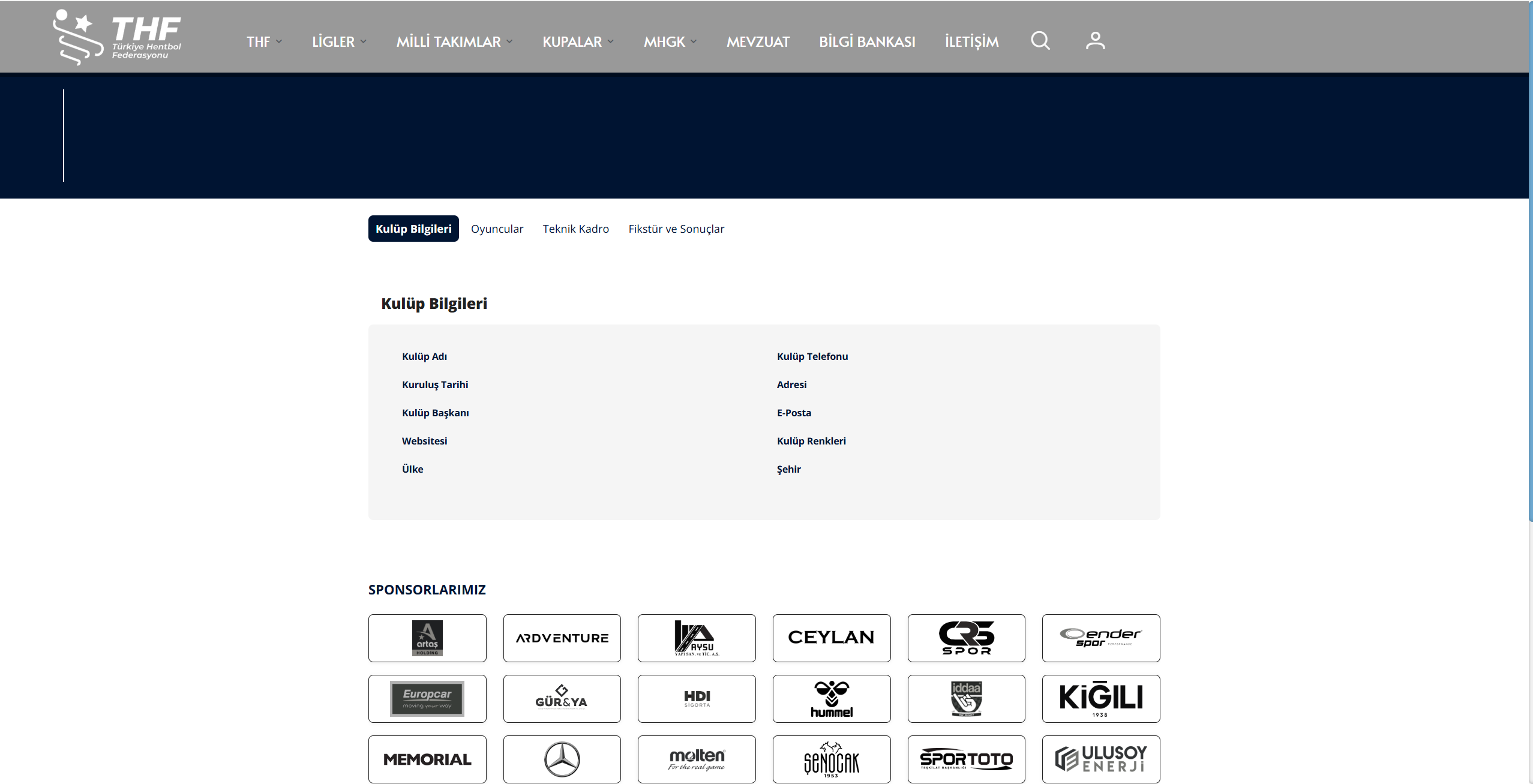Open the Kiğılı sponsor logo

[1101, 698]
